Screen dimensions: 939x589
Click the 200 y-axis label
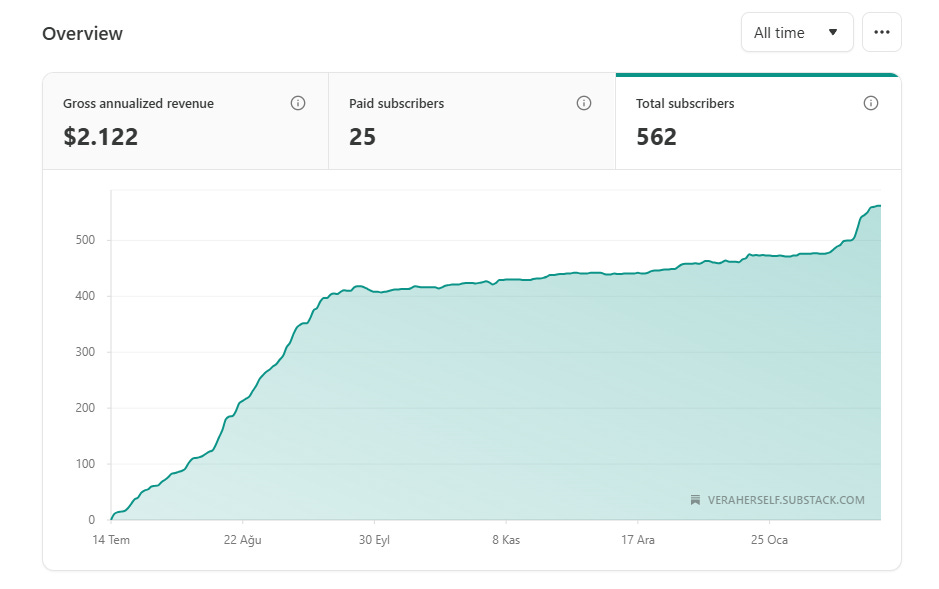coord(85,408)
